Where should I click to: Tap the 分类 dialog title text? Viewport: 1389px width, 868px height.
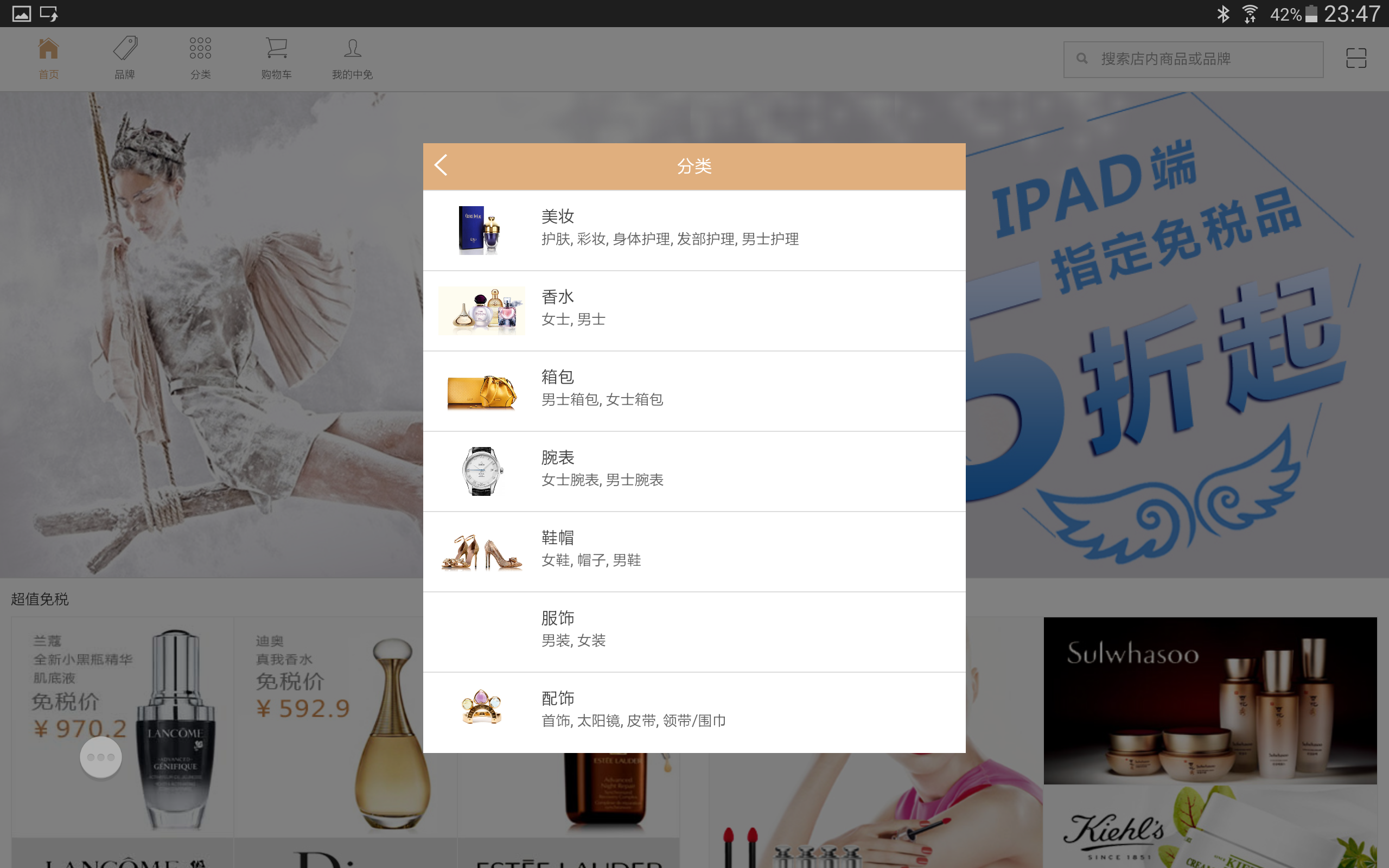click(x=694, y=166)
